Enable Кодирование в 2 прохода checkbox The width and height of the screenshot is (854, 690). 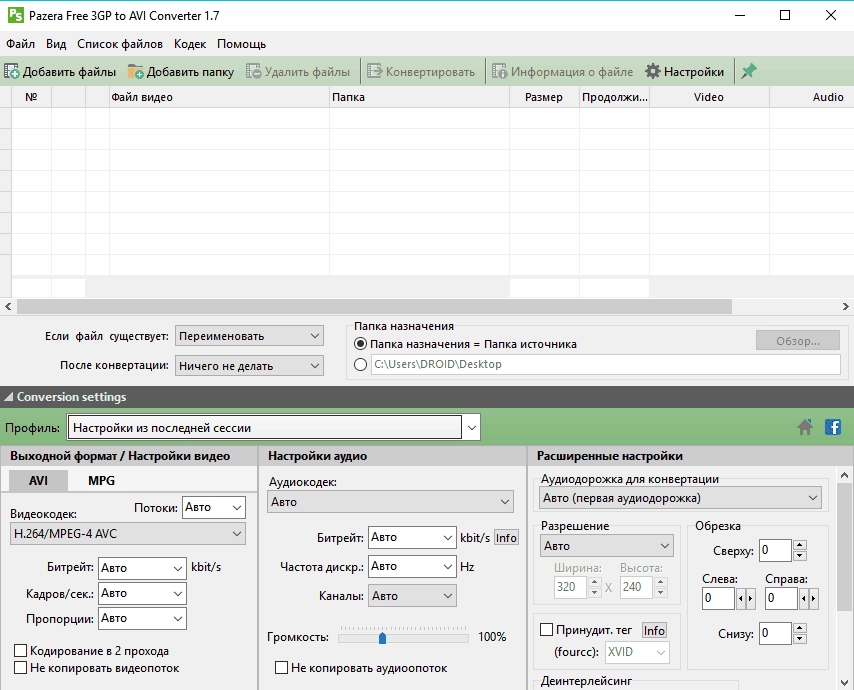click(x=20, y=650)
